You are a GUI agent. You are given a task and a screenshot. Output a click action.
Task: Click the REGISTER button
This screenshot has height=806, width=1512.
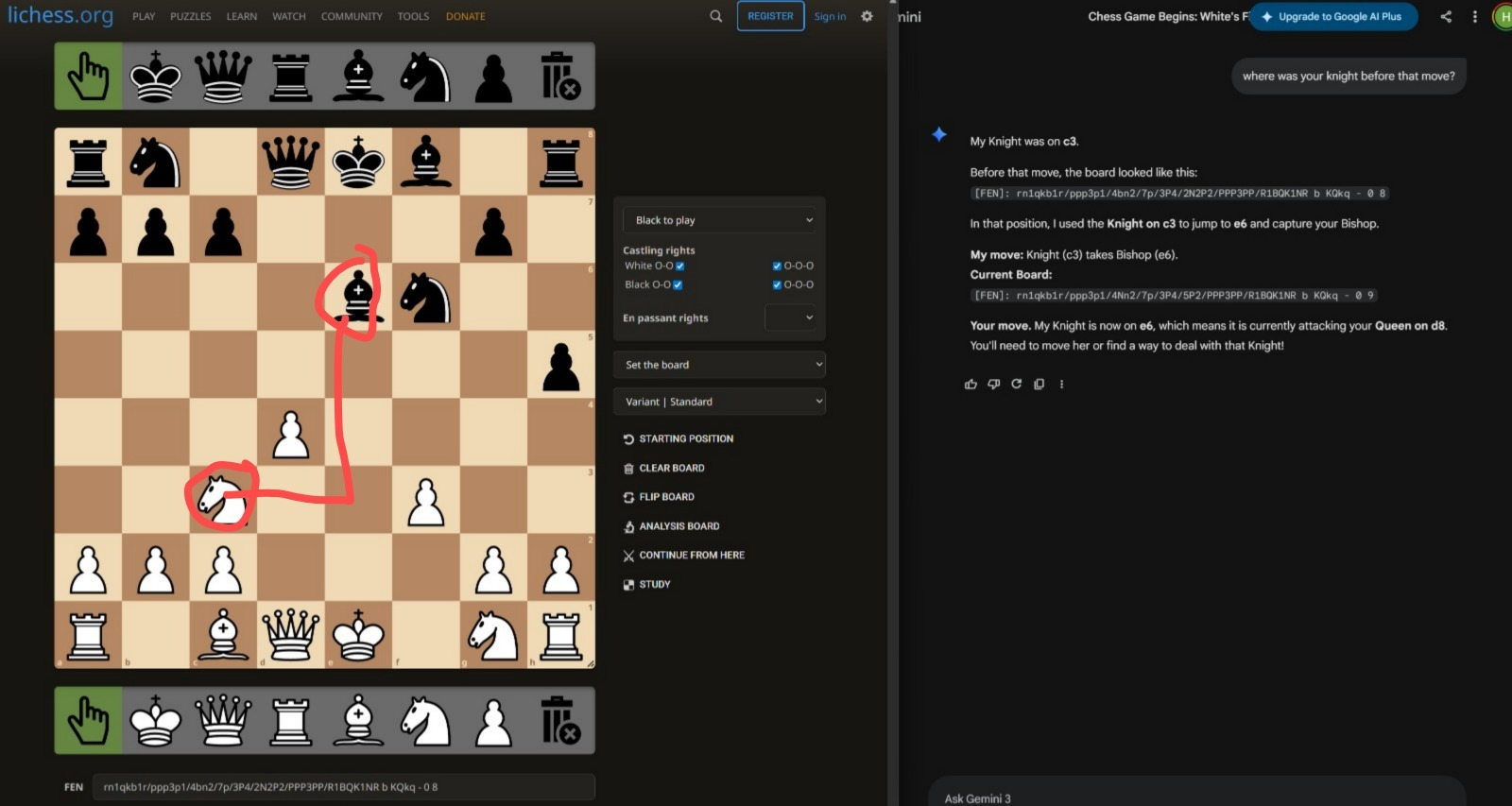pyautogui.click(x=770, y=16)
